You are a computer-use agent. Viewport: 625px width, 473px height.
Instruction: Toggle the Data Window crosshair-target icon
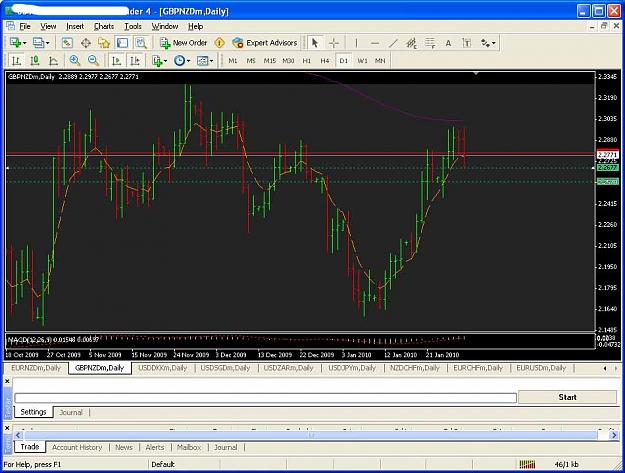click(x=86, y=43)
